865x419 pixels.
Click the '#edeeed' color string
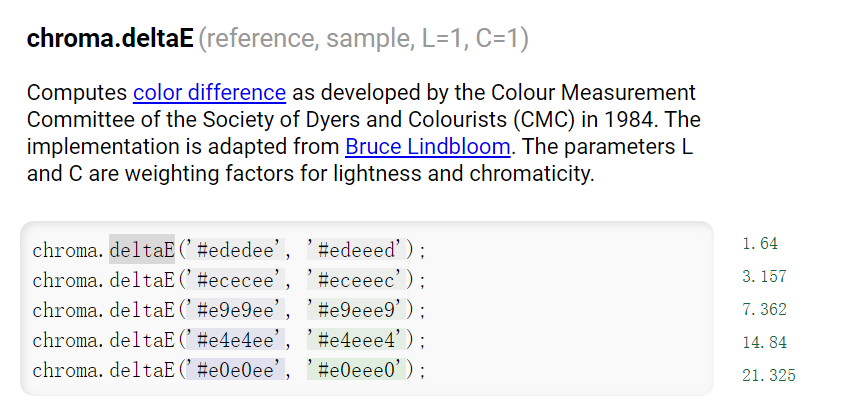pos(357,250)
